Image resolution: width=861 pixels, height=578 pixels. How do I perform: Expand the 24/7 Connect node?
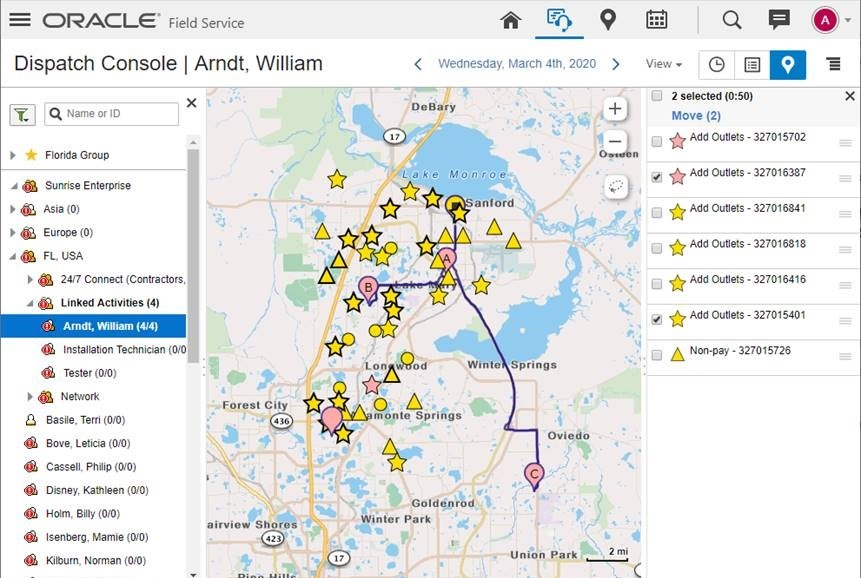(30, 279)
